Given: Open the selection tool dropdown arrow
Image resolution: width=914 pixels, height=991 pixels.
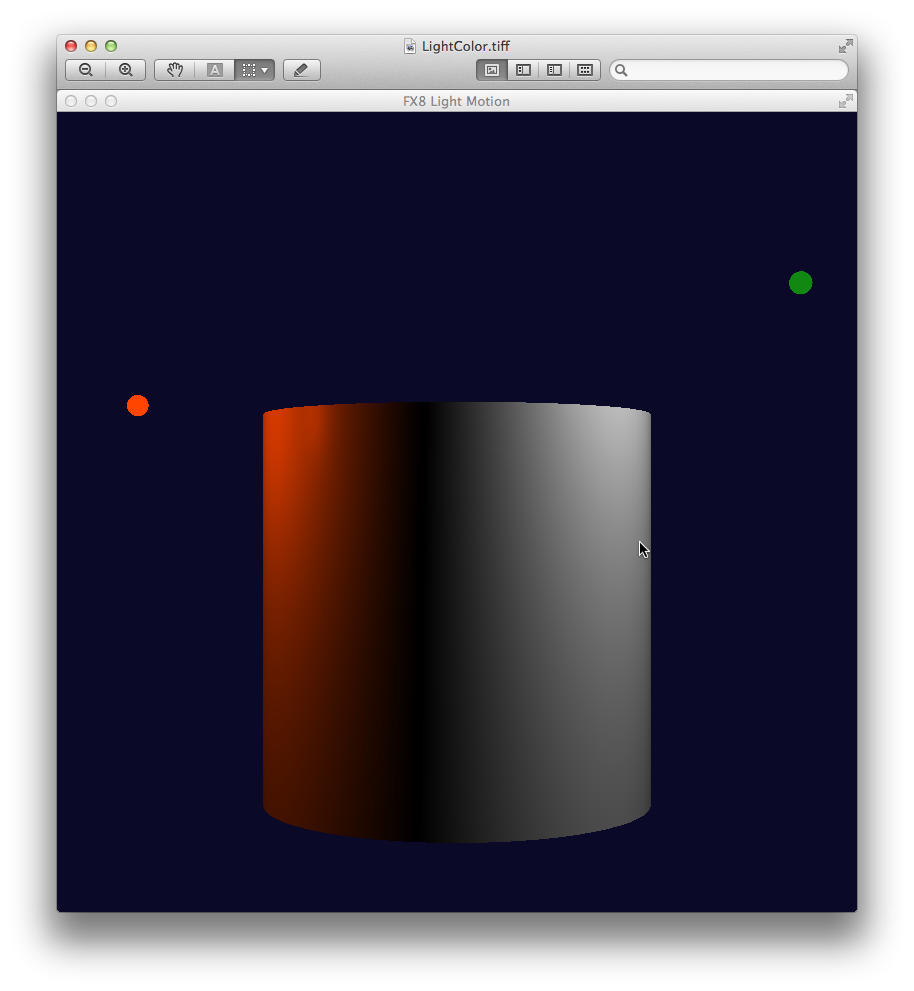Looking at the screenshot, I should (265, 70).
